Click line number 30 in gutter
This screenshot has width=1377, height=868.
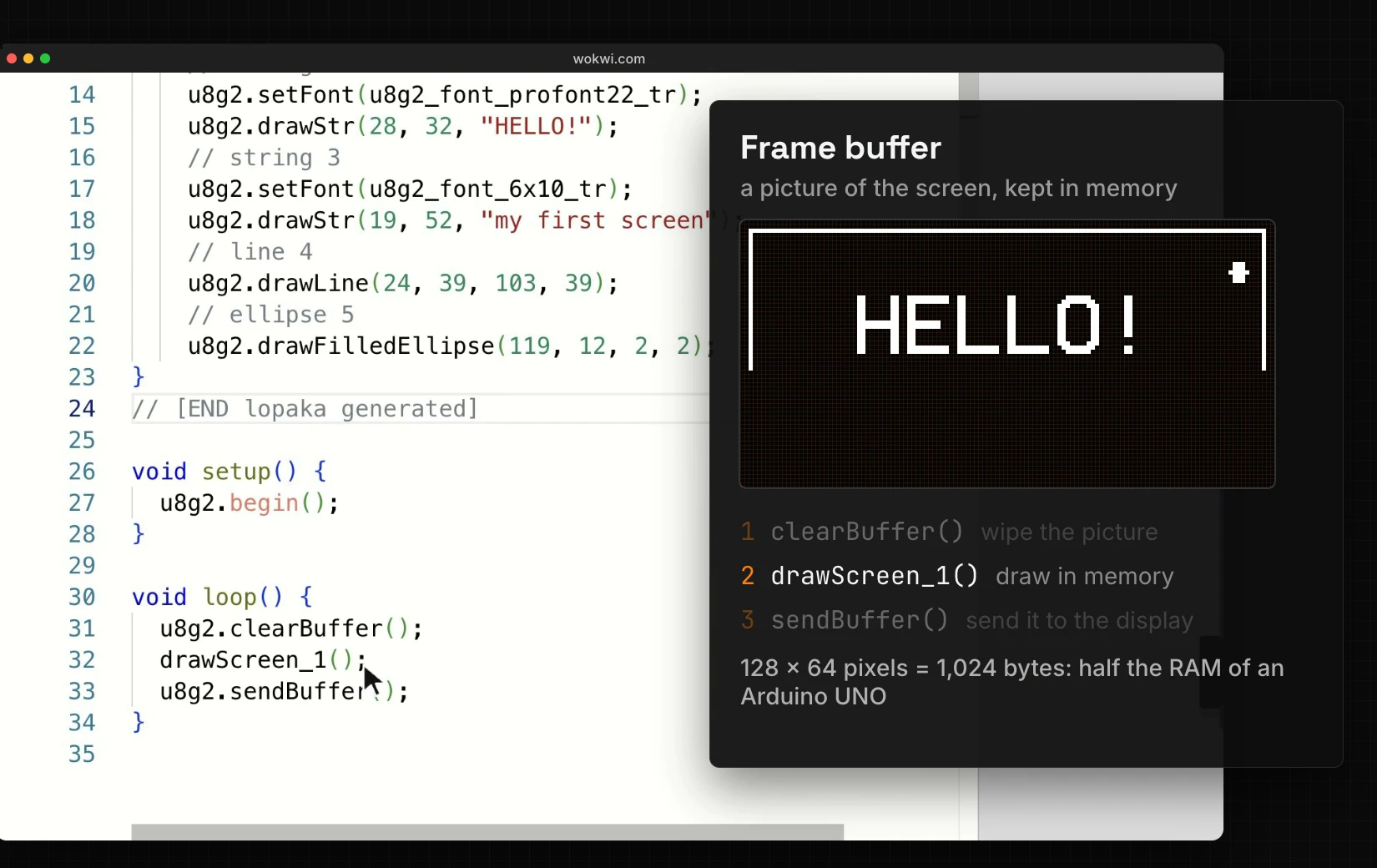tap(82, 598)
